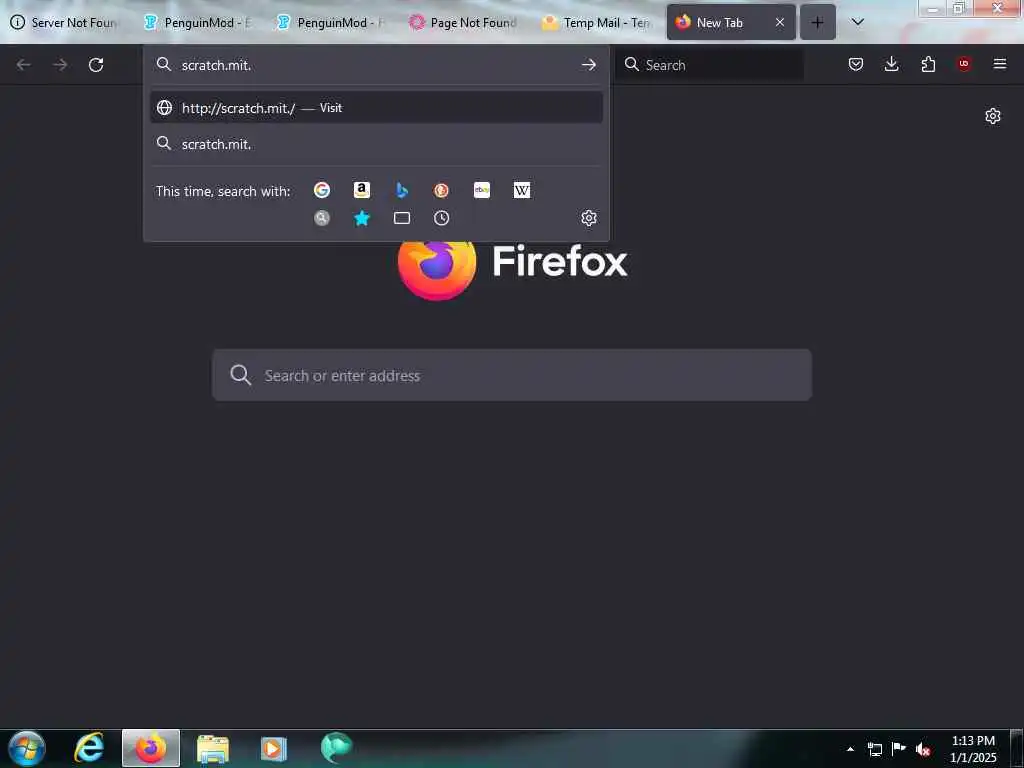Click the Go arrow in the address bar
This screenshot has width=1024, height=768.
[x=588, y=65]
